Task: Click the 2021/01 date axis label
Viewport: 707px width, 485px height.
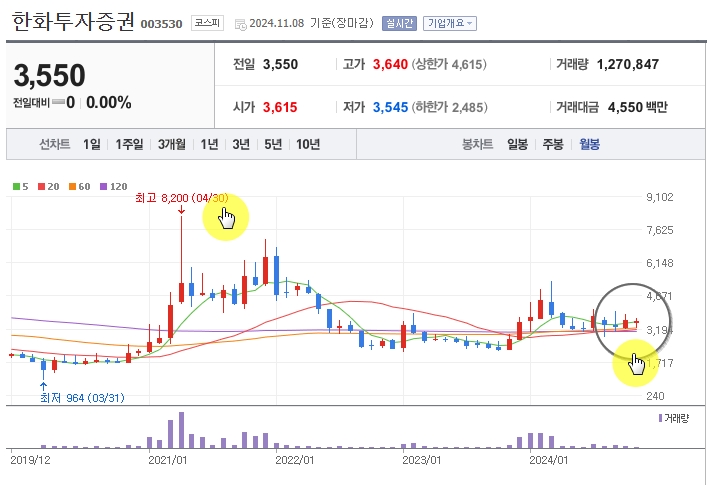Action: tap(168, 460)
